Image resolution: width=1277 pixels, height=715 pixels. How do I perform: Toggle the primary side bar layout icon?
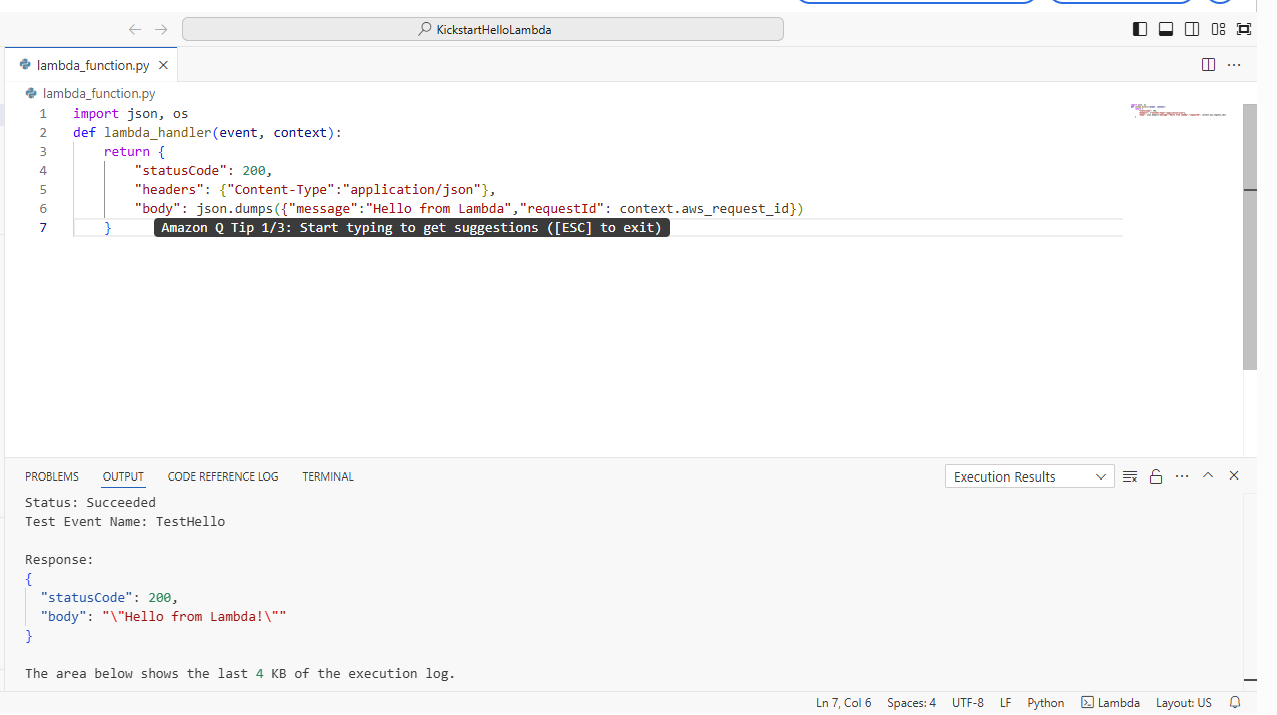pyautogui.click(x=1140, y=29)
